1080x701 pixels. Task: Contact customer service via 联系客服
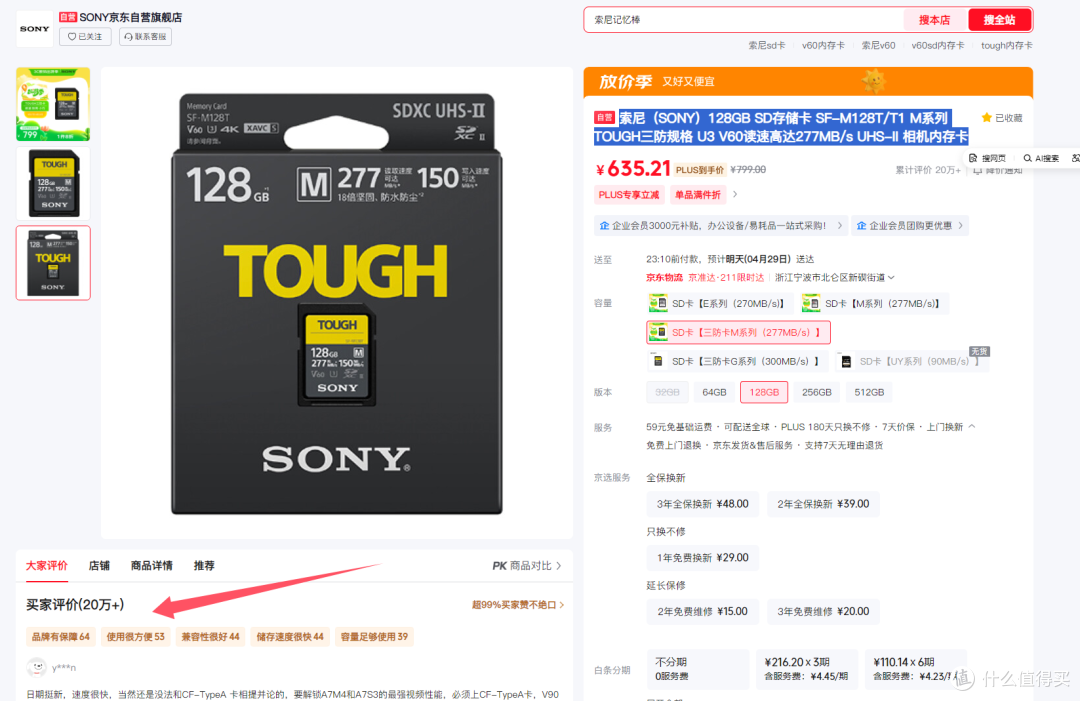point(145,36)
